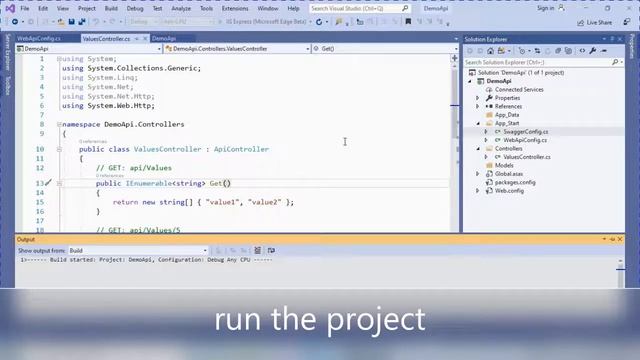This screenshot has width=640, height=360.
Task: Click the Solution Explorer Home icon
Action: [x=490, y=51]
